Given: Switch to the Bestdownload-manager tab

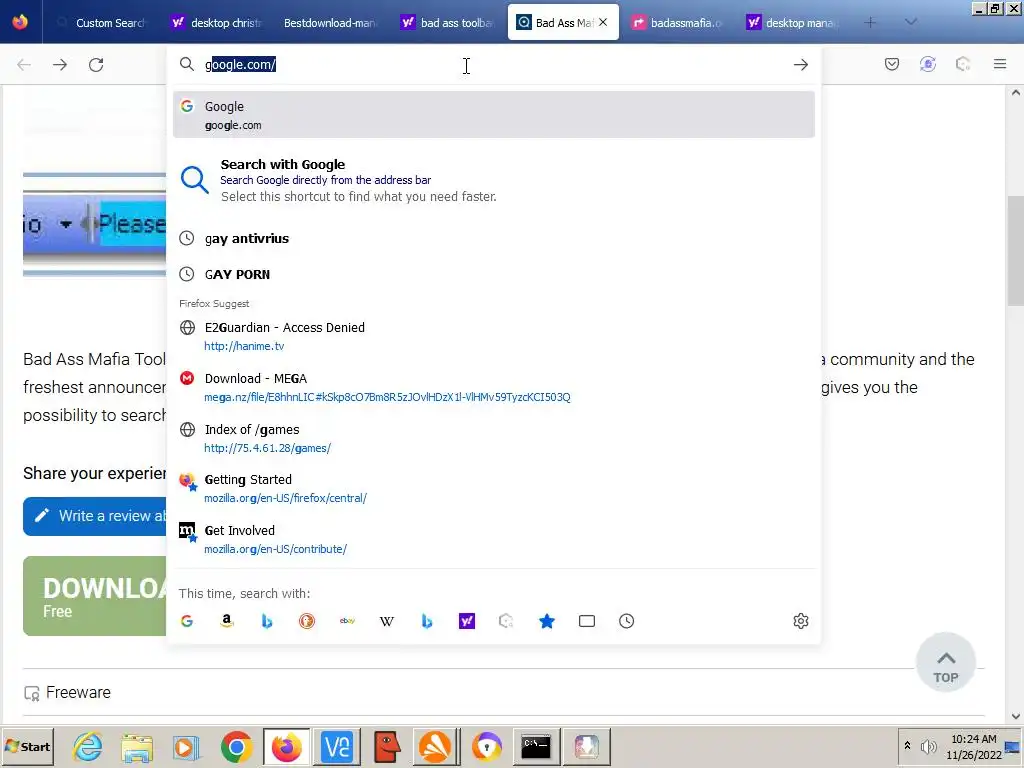Looking at the screenshot, I should pyautogui.click(x=330, y=23).
